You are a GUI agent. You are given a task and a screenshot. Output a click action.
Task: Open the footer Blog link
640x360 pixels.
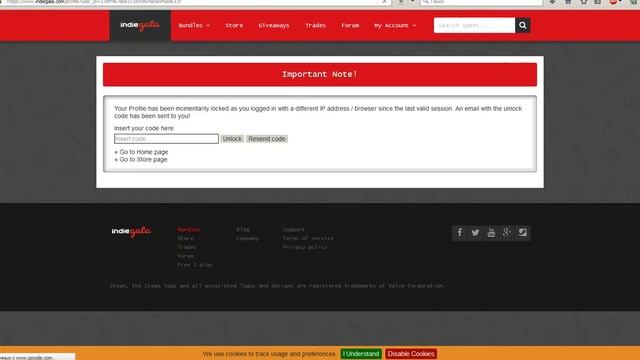pos(243,229)
